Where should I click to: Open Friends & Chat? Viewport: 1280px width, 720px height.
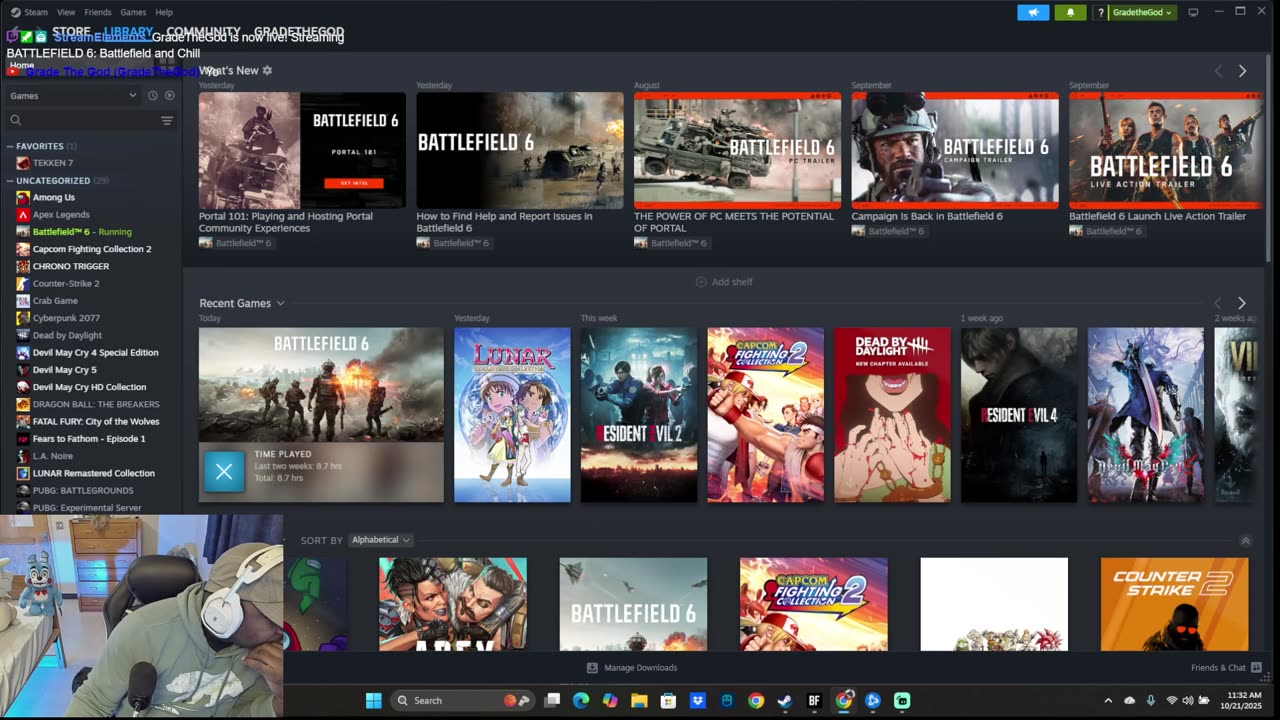click(1226, 667)
